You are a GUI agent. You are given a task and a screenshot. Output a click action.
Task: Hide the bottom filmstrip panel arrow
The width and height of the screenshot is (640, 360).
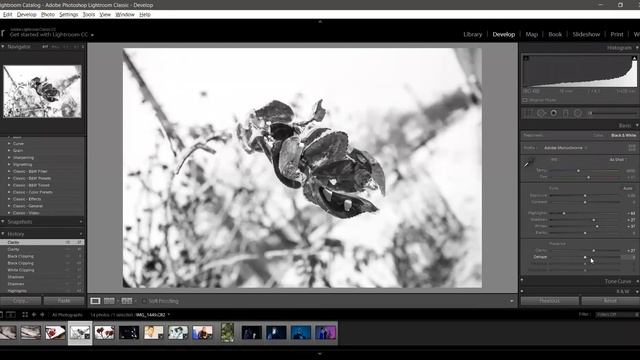(x=320, y=354)
